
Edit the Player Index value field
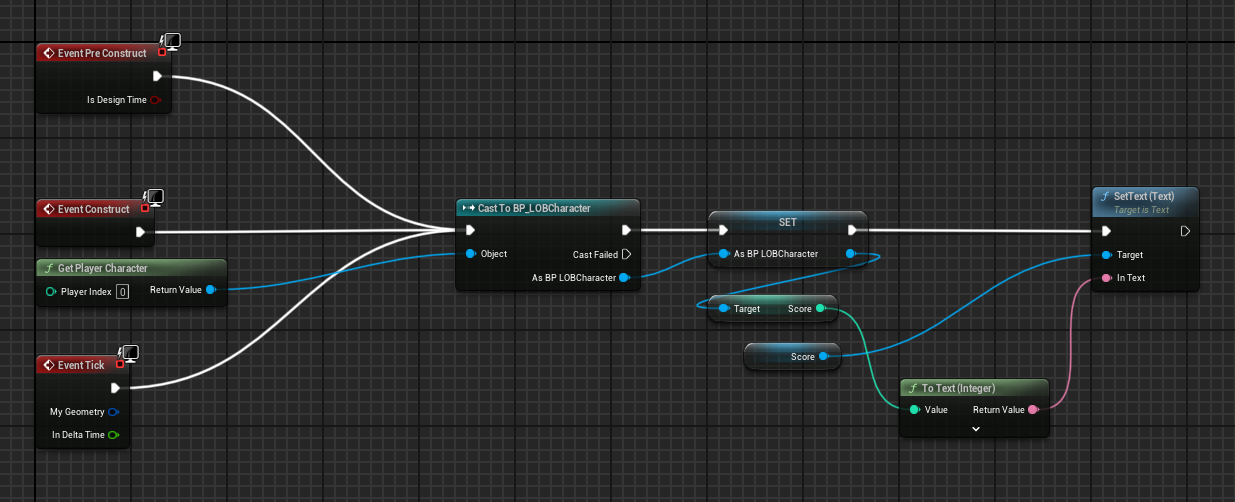[x=122, y=292]
